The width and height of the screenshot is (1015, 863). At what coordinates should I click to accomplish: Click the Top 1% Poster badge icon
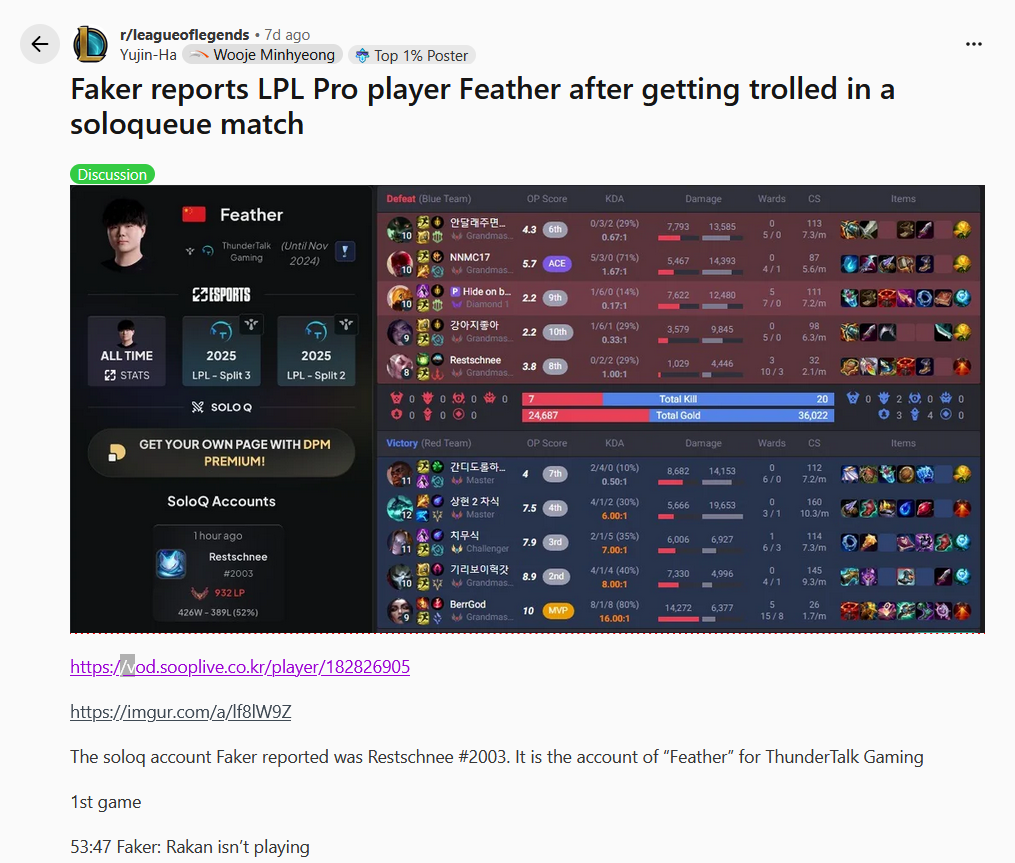(362, 56)
